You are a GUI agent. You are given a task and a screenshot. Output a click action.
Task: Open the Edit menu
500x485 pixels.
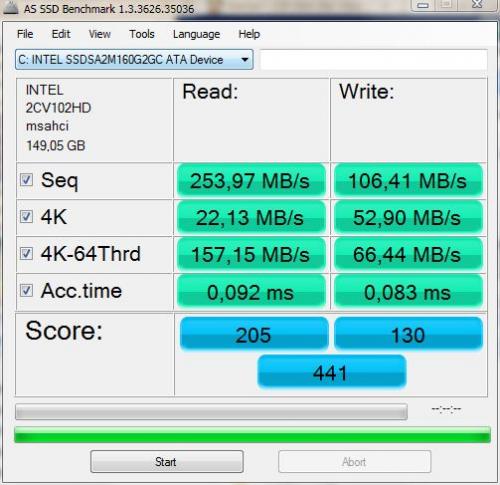click(61, 34)
